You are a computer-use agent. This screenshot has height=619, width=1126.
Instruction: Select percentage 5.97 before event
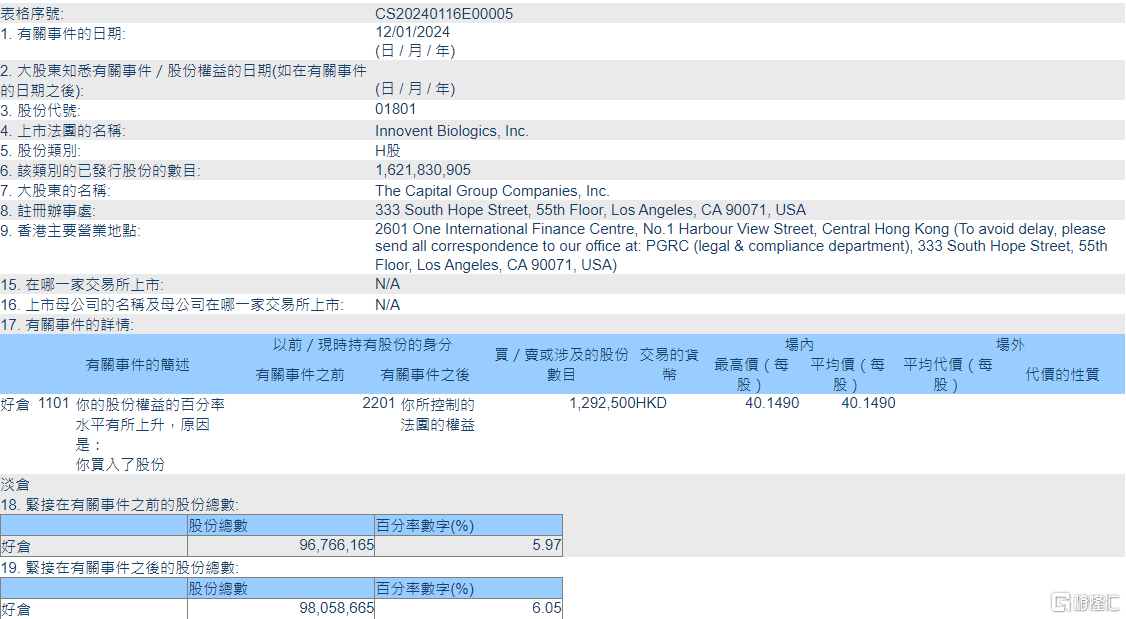coord(546,546)
